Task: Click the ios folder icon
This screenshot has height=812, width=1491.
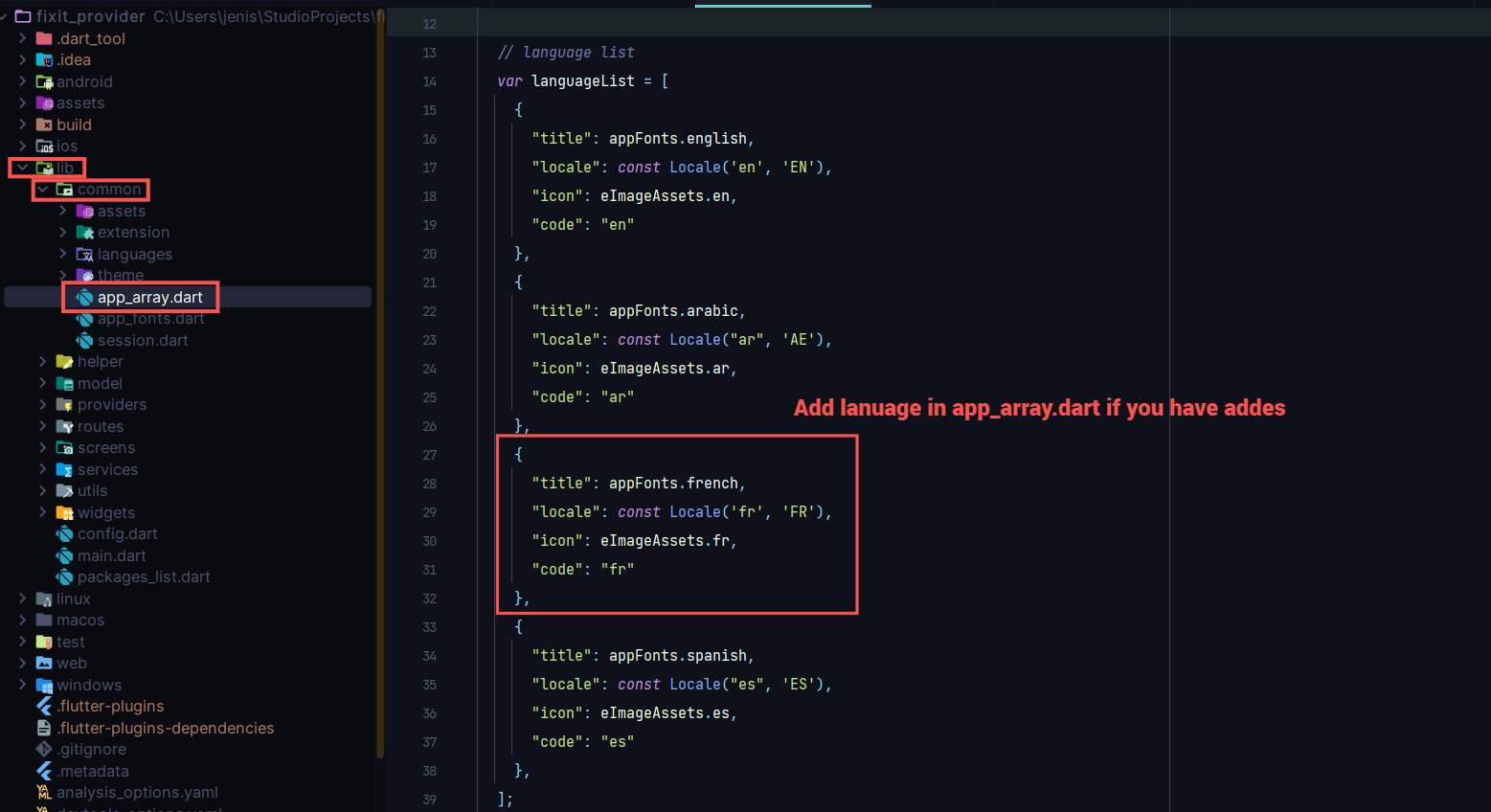Action: (44, 147)
